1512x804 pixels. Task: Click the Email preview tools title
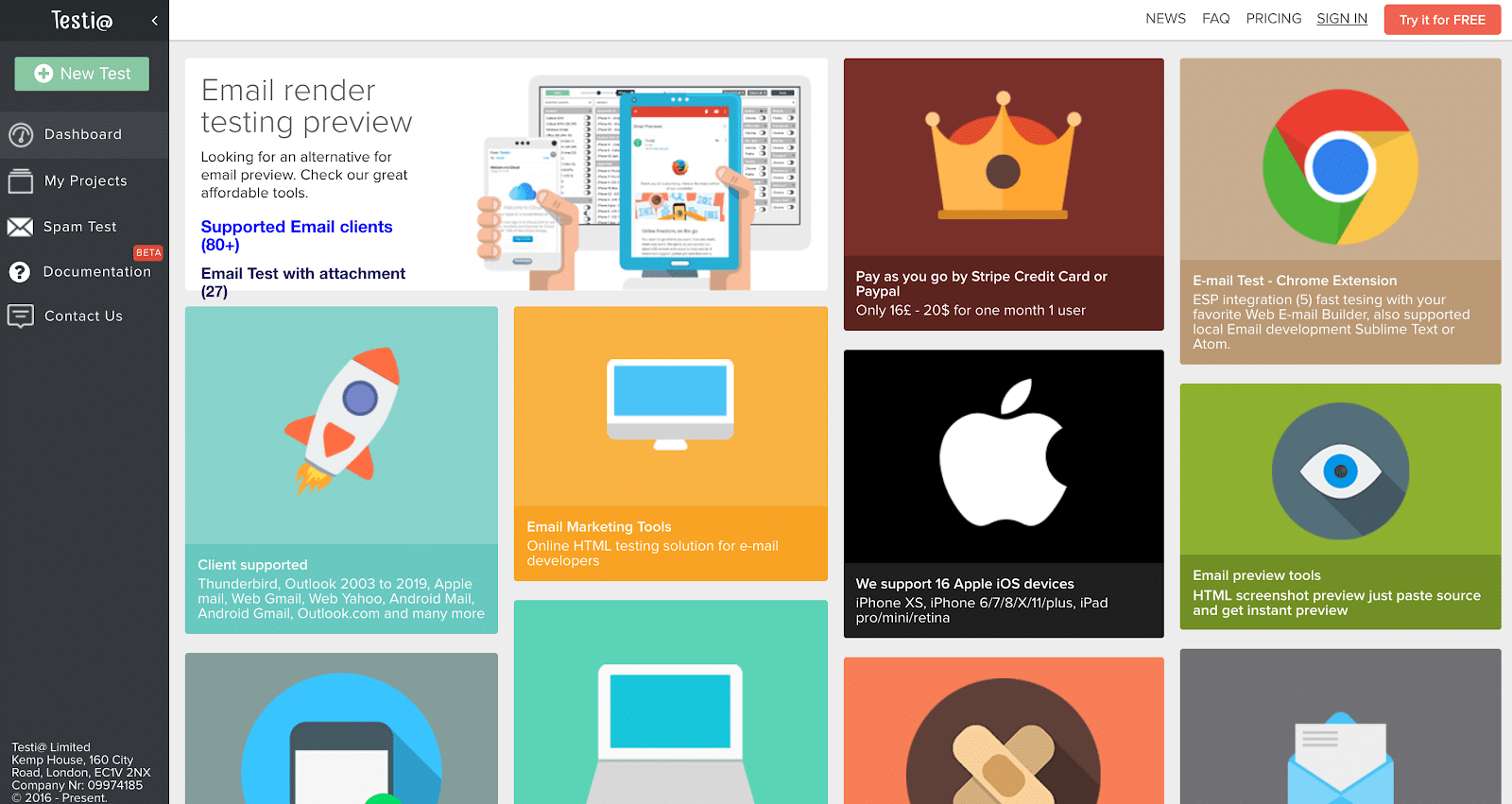[1257, 575]
